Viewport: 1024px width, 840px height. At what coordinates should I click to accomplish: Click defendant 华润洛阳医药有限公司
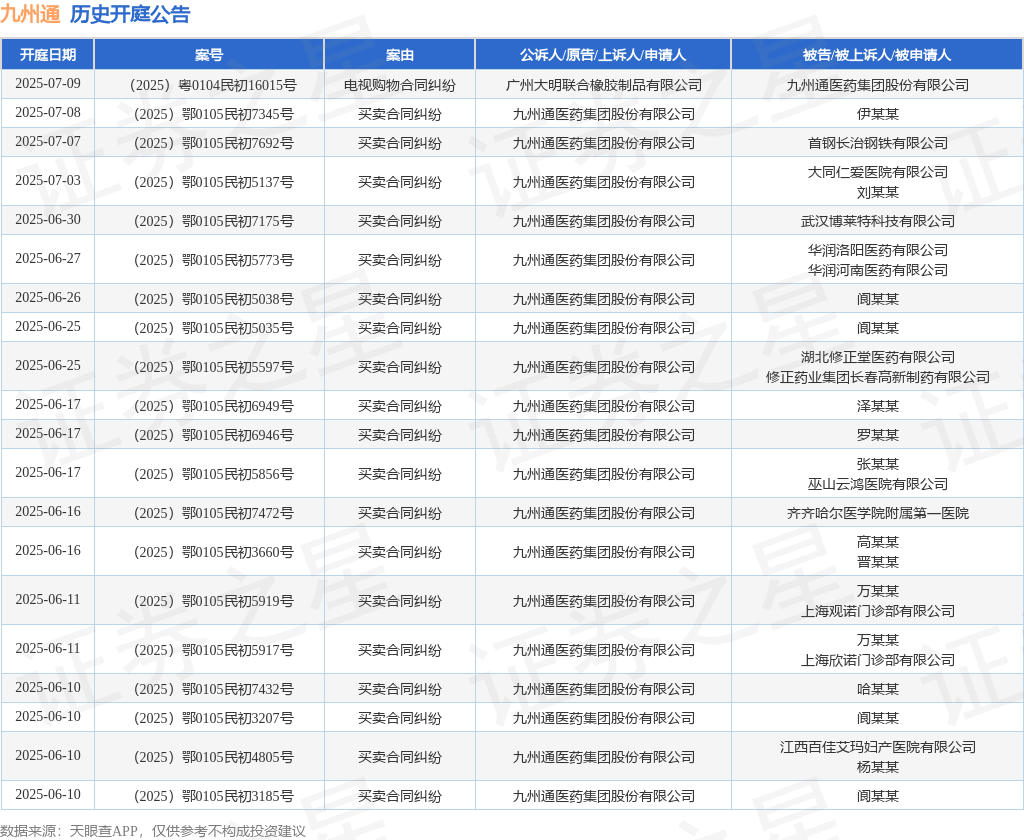pyautogui.click(x=878, y=250)
